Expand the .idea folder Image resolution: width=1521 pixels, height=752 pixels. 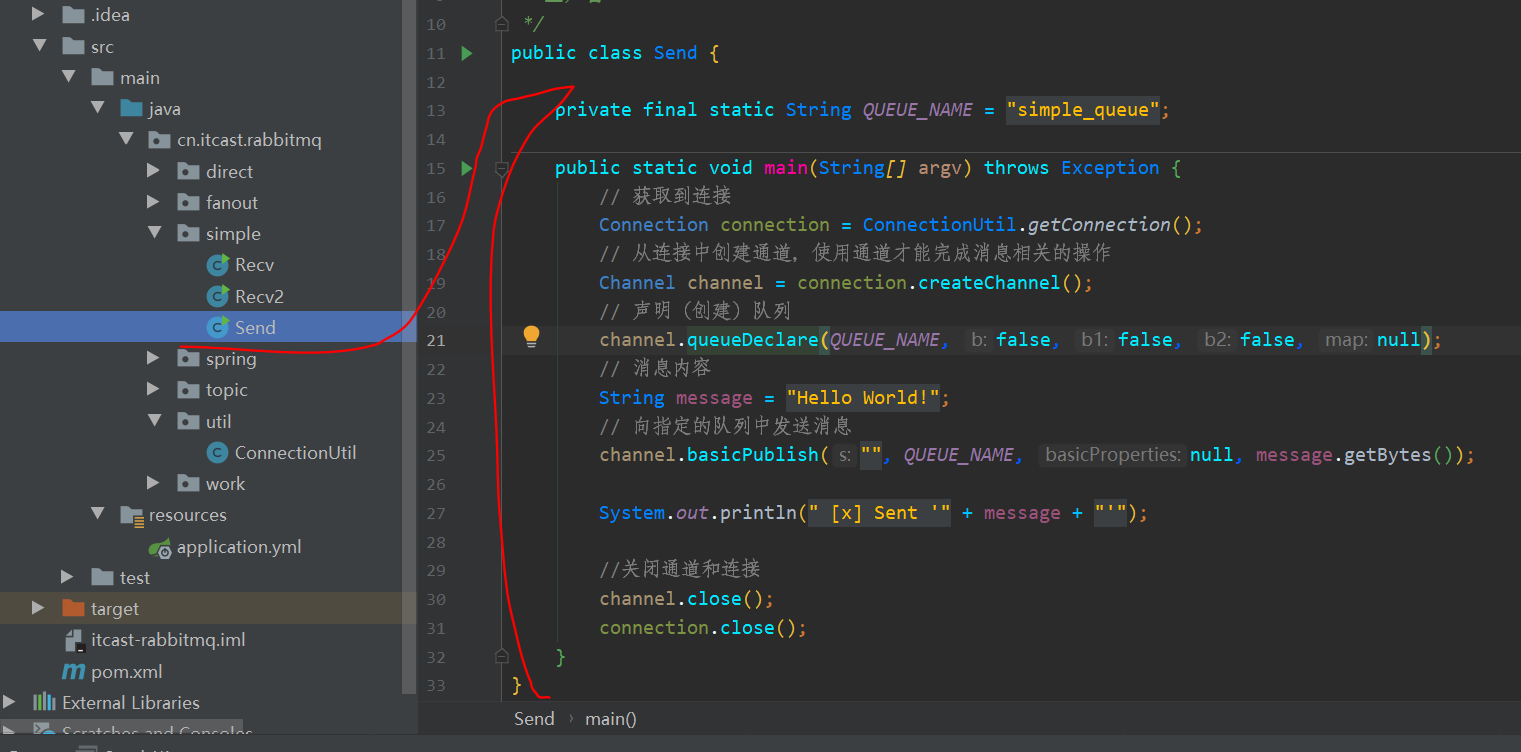39,15
